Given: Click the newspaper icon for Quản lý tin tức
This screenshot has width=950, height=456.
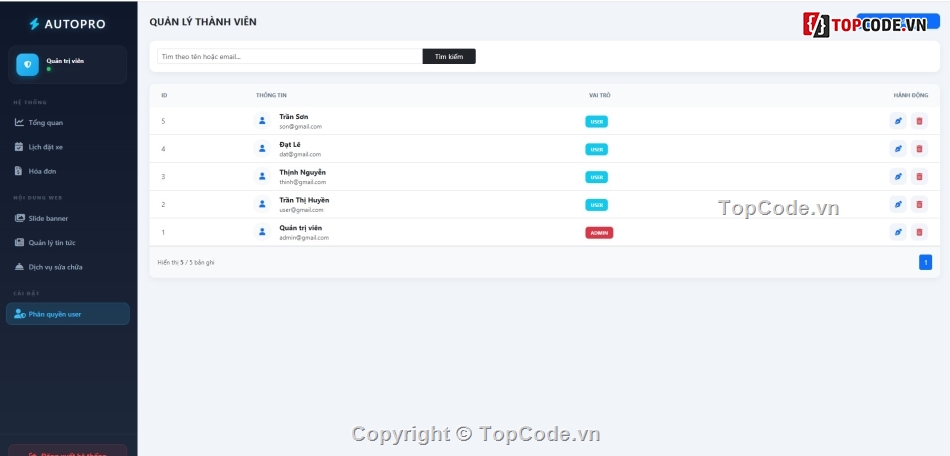Looking at the screenshot, I should tap(19, 242).
